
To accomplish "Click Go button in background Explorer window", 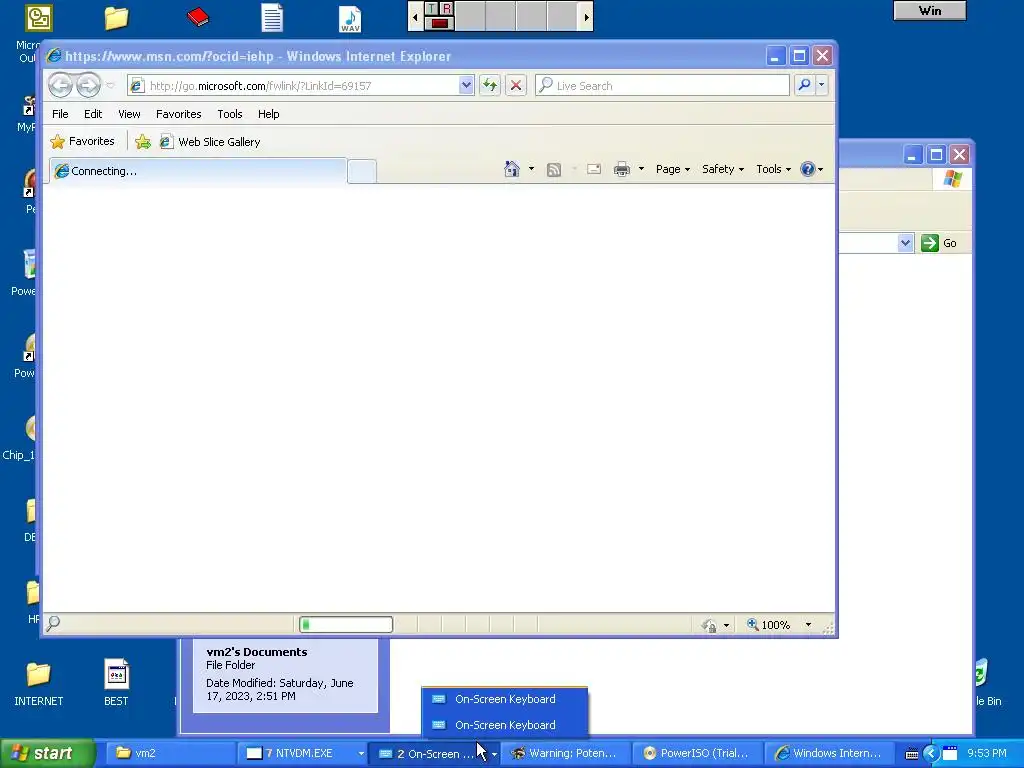I will point(939,243).
